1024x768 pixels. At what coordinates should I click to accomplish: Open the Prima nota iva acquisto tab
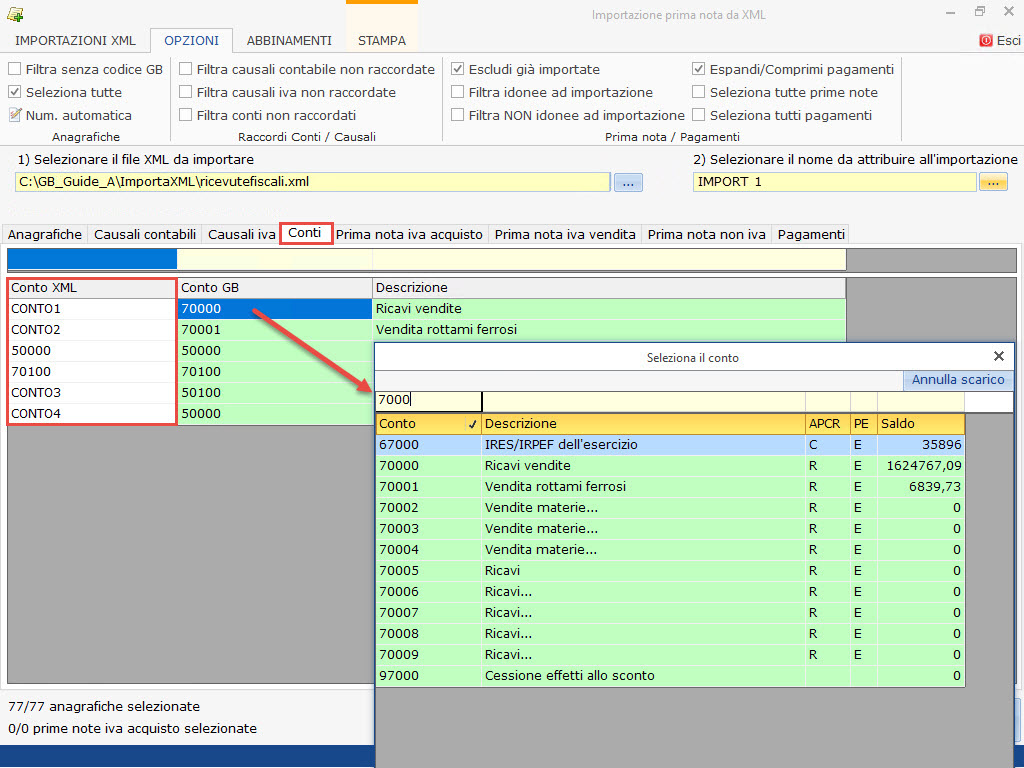click(x=410, y=234)
